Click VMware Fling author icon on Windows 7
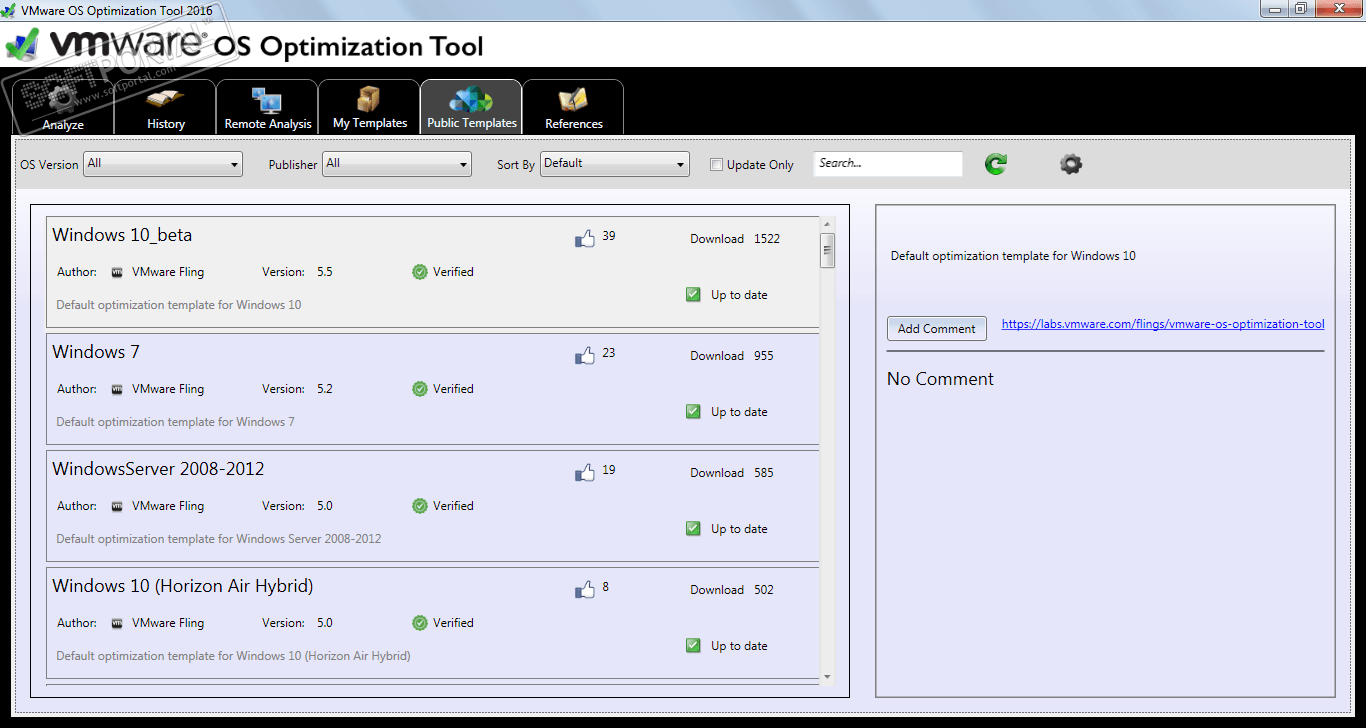Image resolution: width=1366 pixels, height=728 pixels. 117,389
